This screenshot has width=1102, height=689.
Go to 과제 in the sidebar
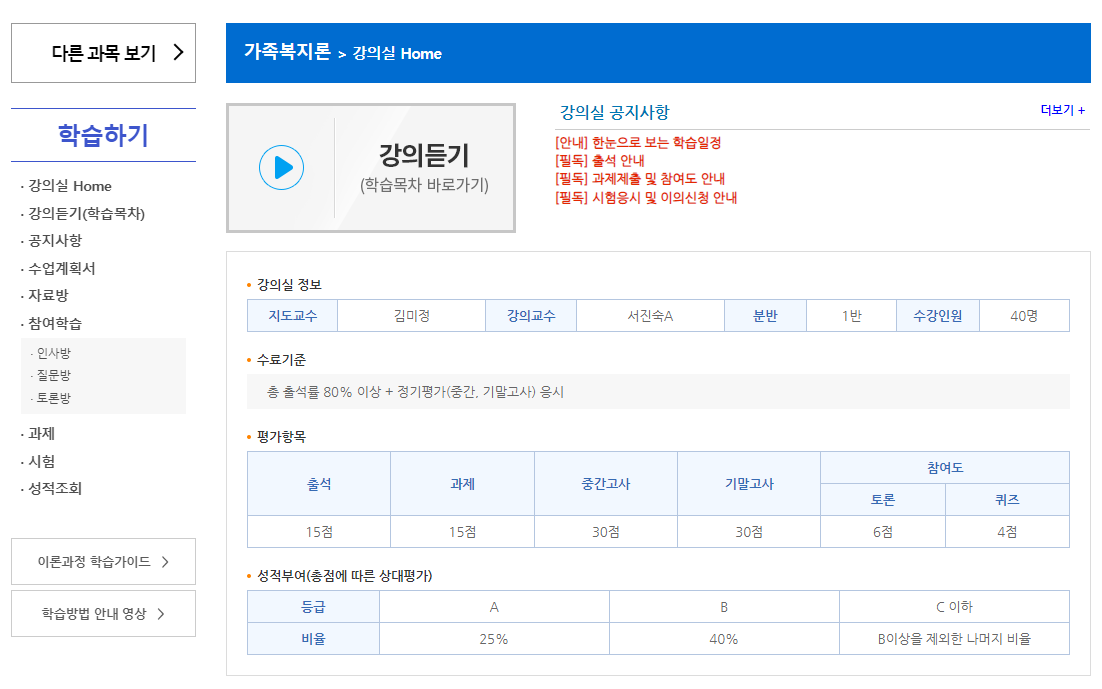click(41, 434)
